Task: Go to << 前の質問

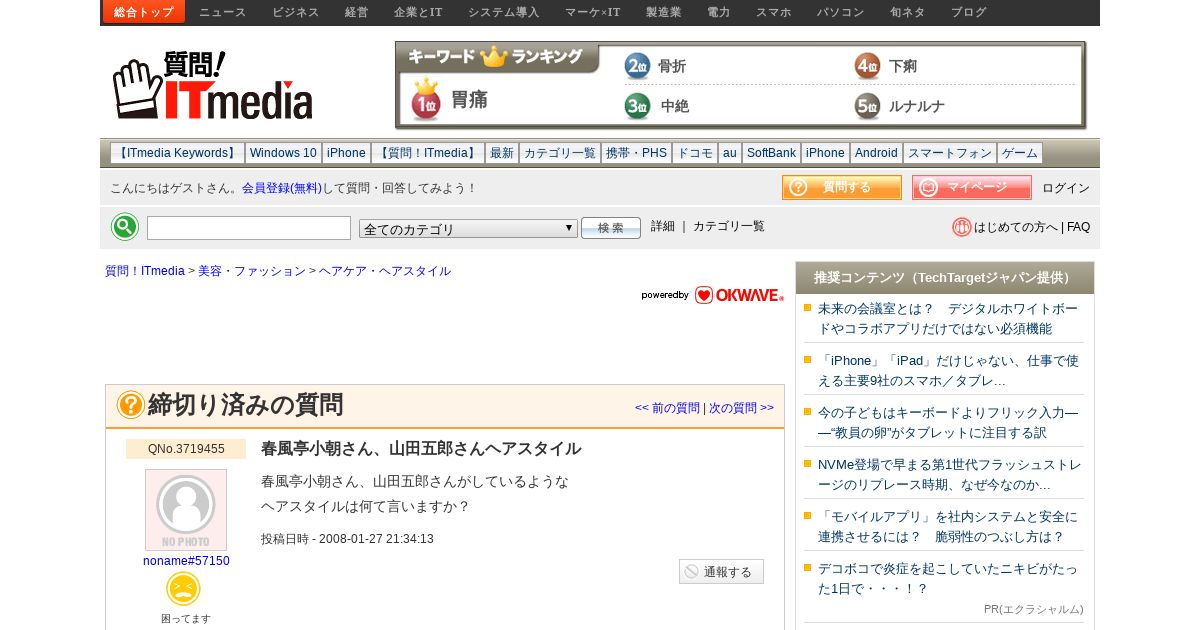Action: 667,408
